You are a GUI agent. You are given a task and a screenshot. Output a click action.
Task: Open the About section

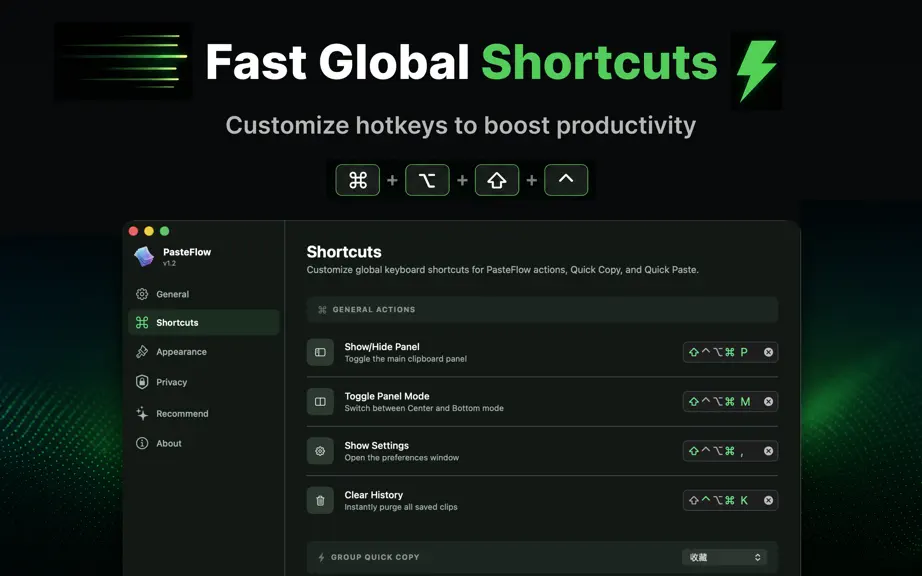pos(203,443)
